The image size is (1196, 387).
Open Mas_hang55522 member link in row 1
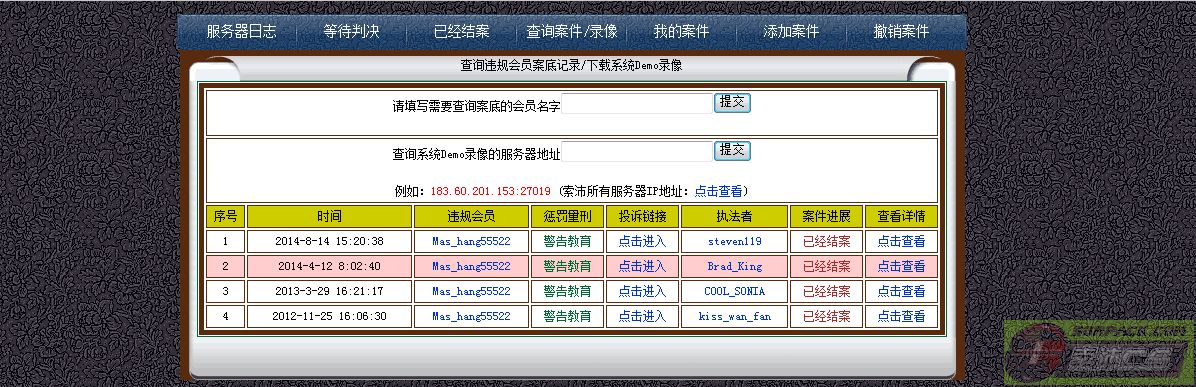(471, 242)
